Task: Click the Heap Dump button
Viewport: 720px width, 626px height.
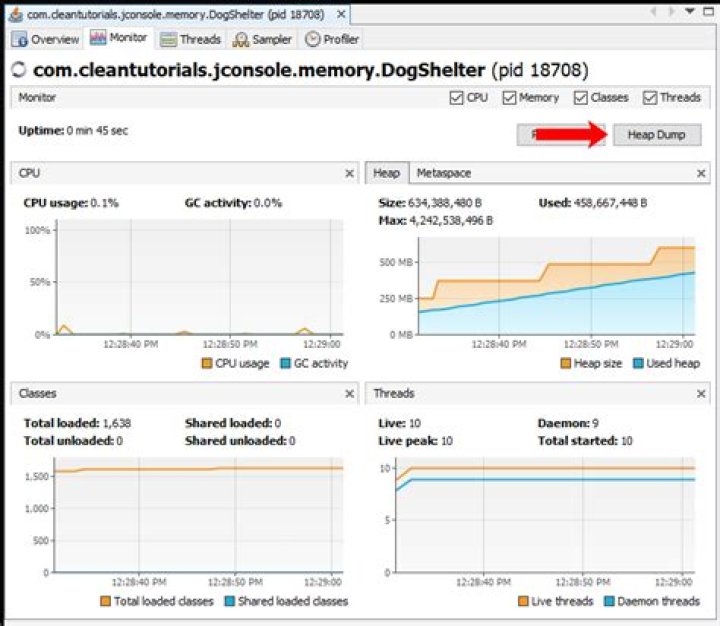Action: click(656, 135)
